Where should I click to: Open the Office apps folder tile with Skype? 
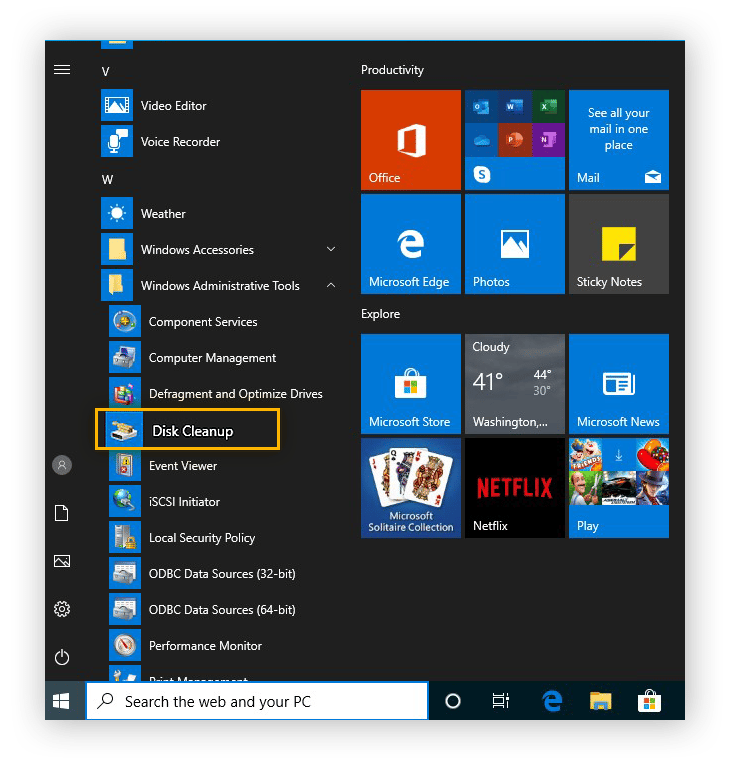pos(515,140)
